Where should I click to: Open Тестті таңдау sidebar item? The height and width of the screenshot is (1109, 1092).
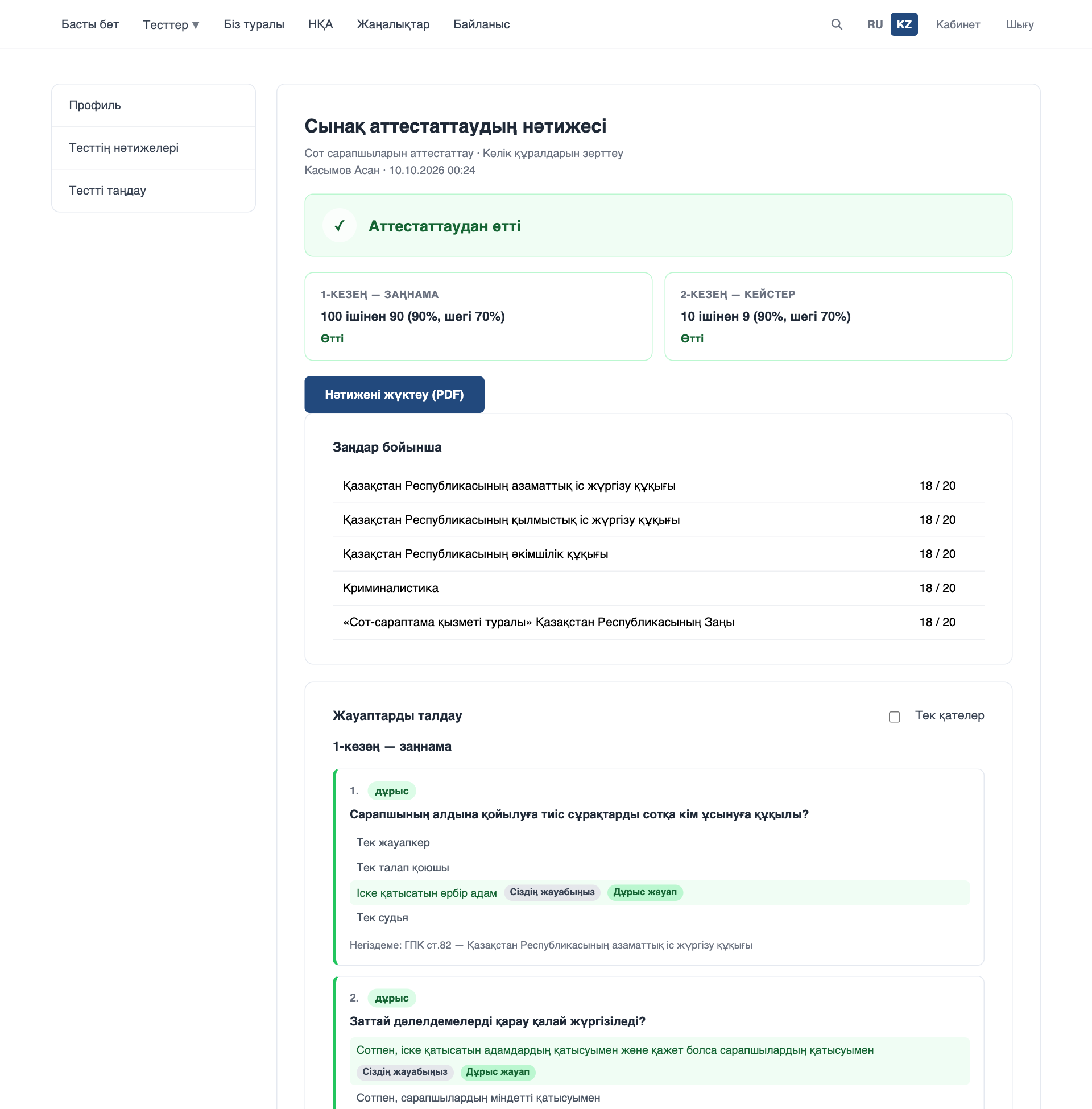click(x=153, y=191)
